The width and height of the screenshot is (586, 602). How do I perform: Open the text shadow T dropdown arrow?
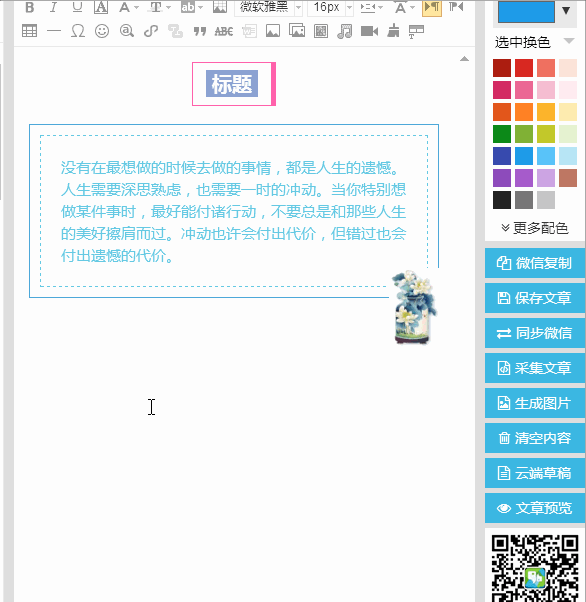pos(168,7)
